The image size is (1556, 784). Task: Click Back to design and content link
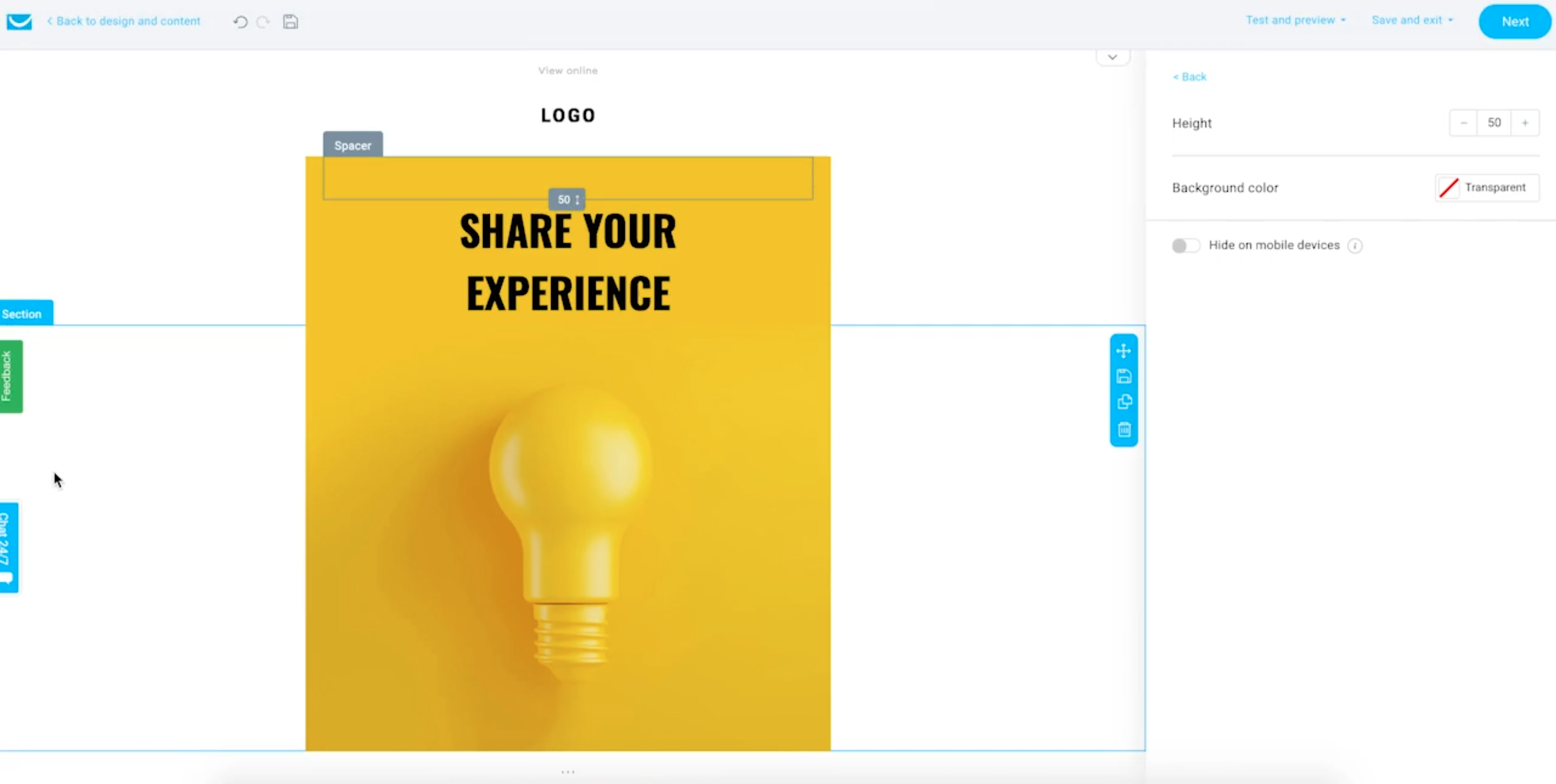click(x=123, y=21)
